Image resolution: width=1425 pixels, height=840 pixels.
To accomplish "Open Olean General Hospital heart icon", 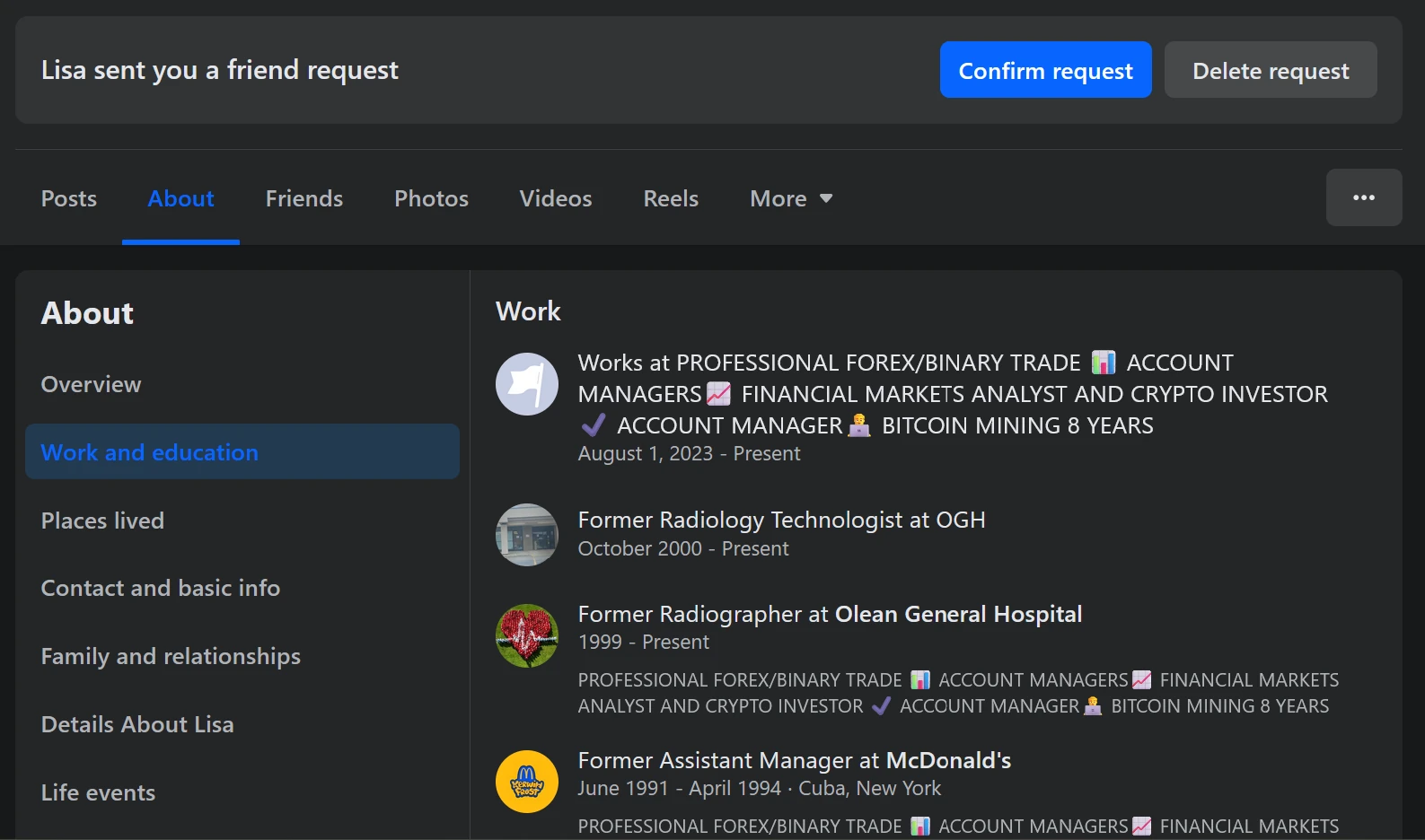I will [x=527, y=635].
